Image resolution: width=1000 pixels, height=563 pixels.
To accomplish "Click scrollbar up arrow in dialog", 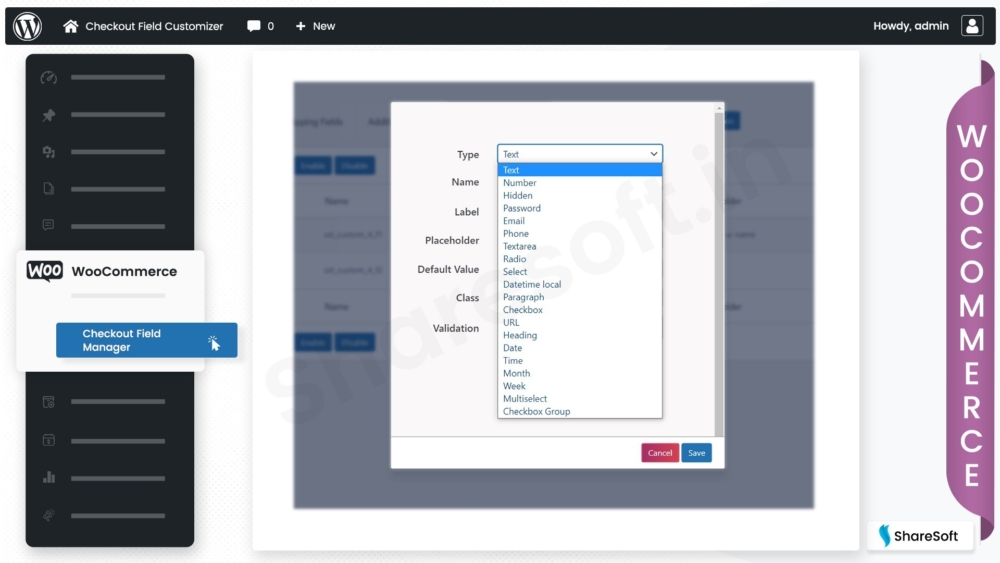I will pyautogui.click(x=719, y=108).
